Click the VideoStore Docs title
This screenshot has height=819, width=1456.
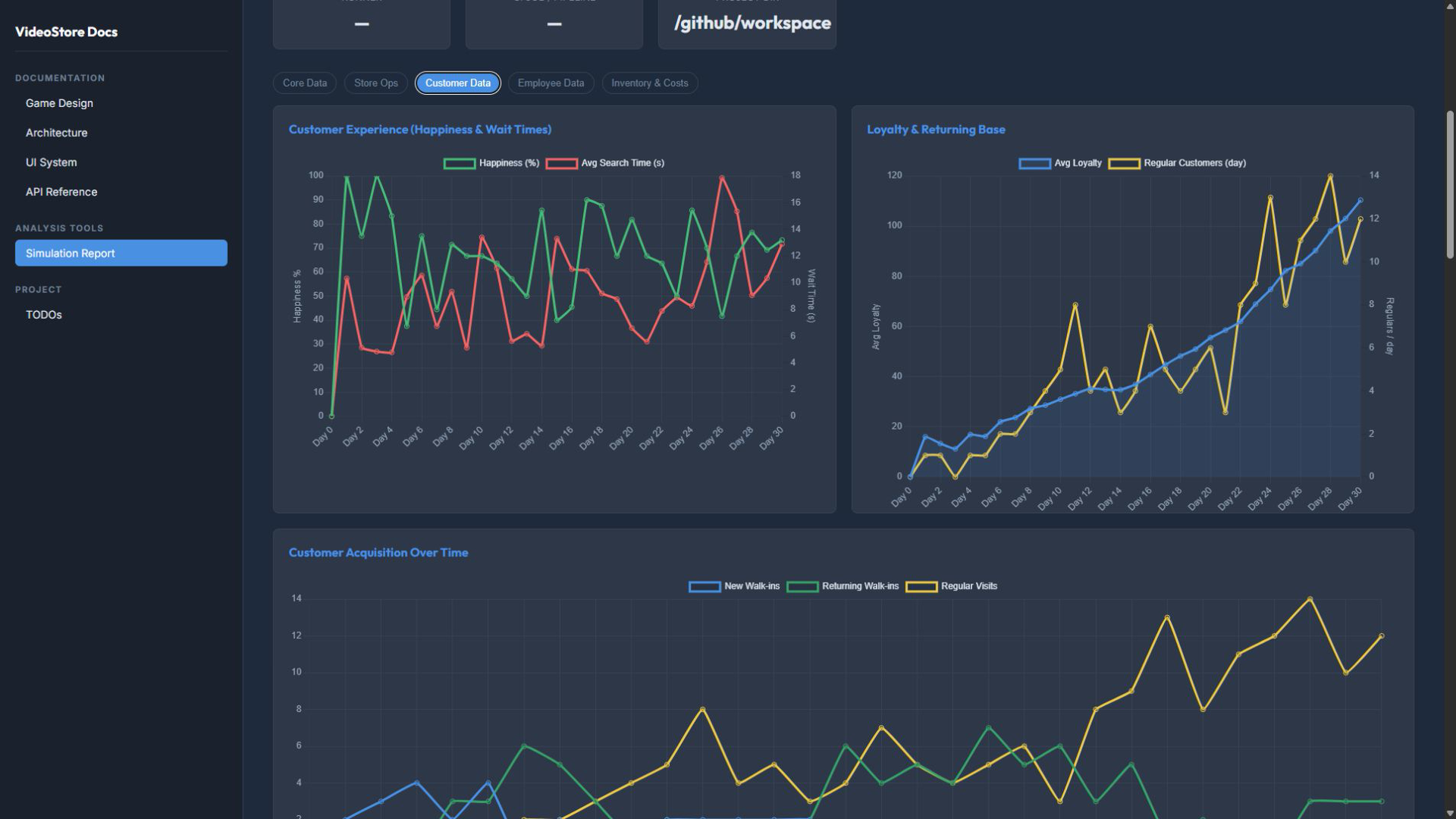[66, 32]
